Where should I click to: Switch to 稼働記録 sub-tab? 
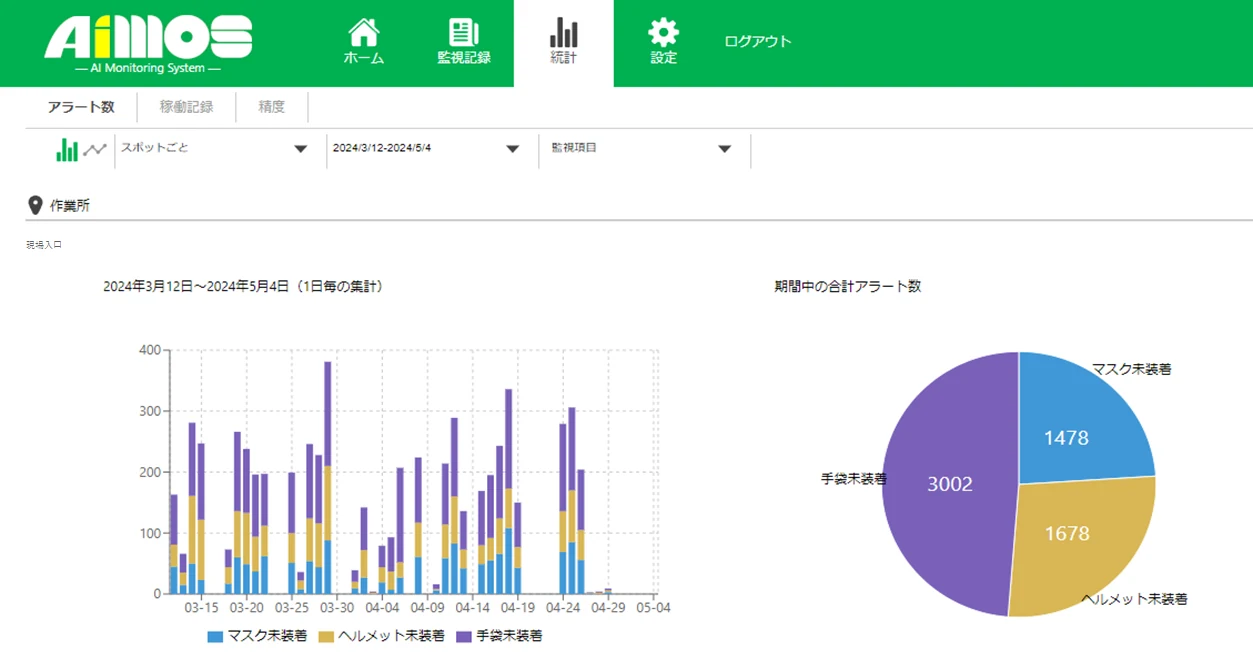point(186,107)
